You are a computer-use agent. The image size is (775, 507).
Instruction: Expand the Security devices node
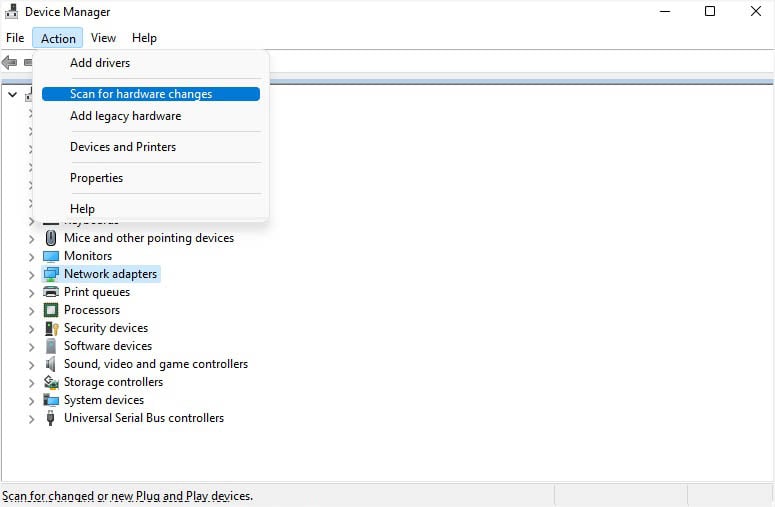31,329
